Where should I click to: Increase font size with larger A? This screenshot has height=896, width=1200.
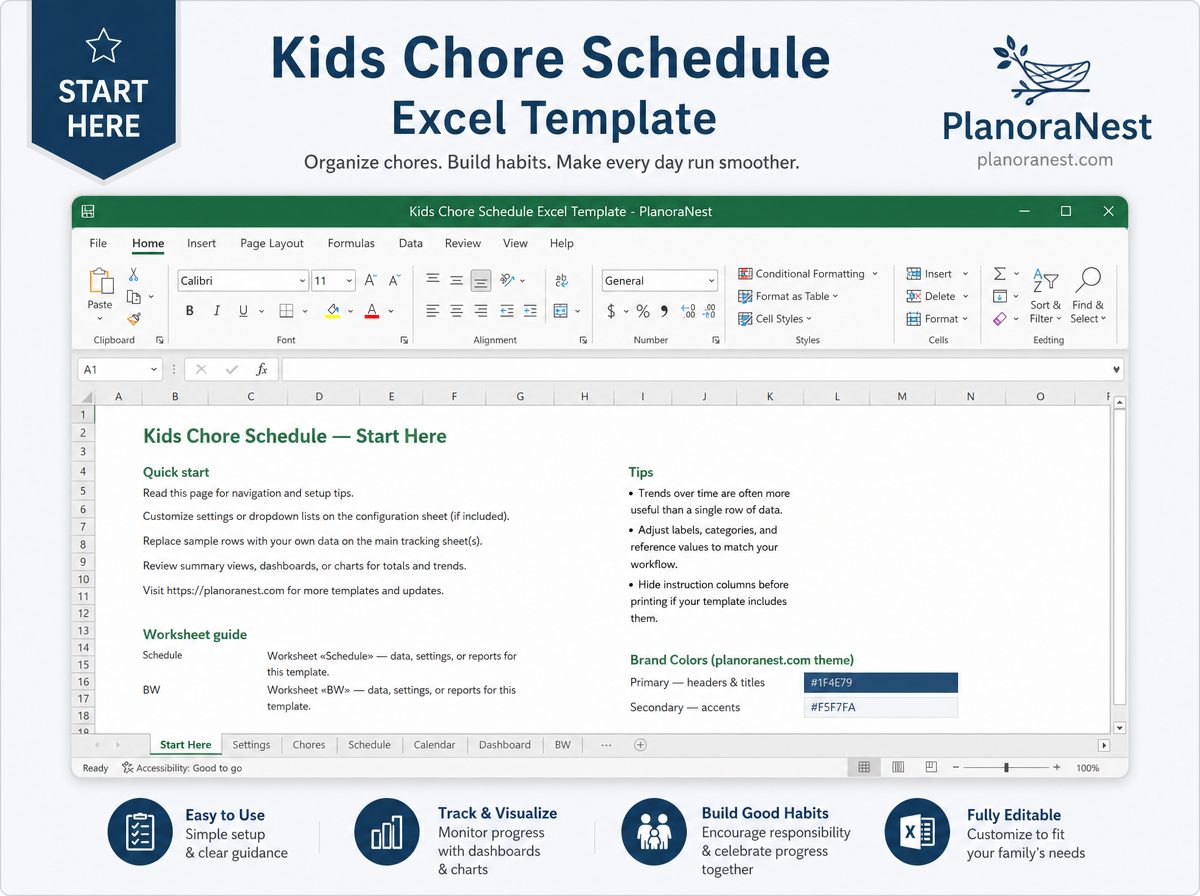[x=371, y=281]
